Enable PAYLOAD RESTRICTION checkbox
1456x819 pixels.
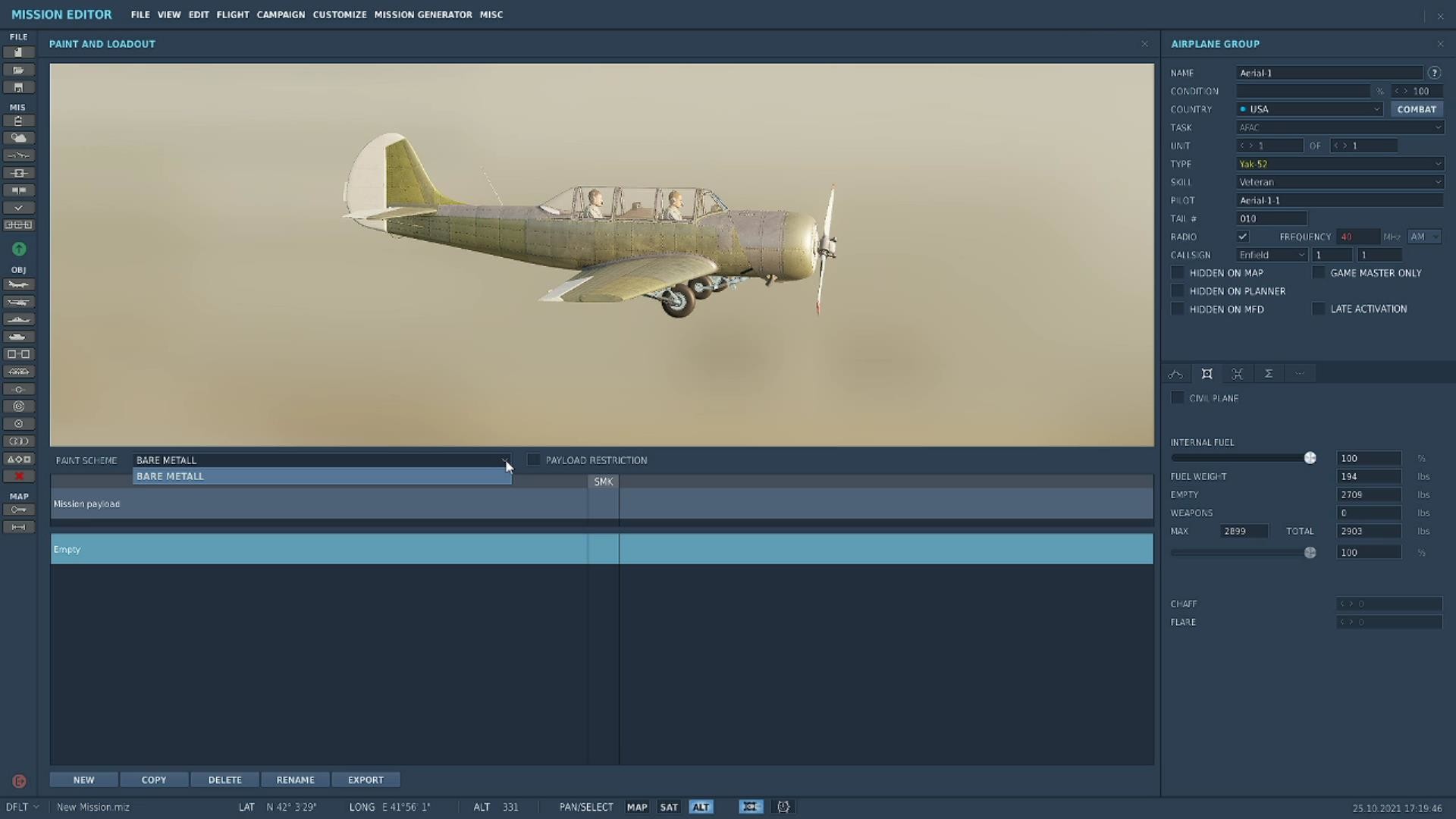(534, 460)
